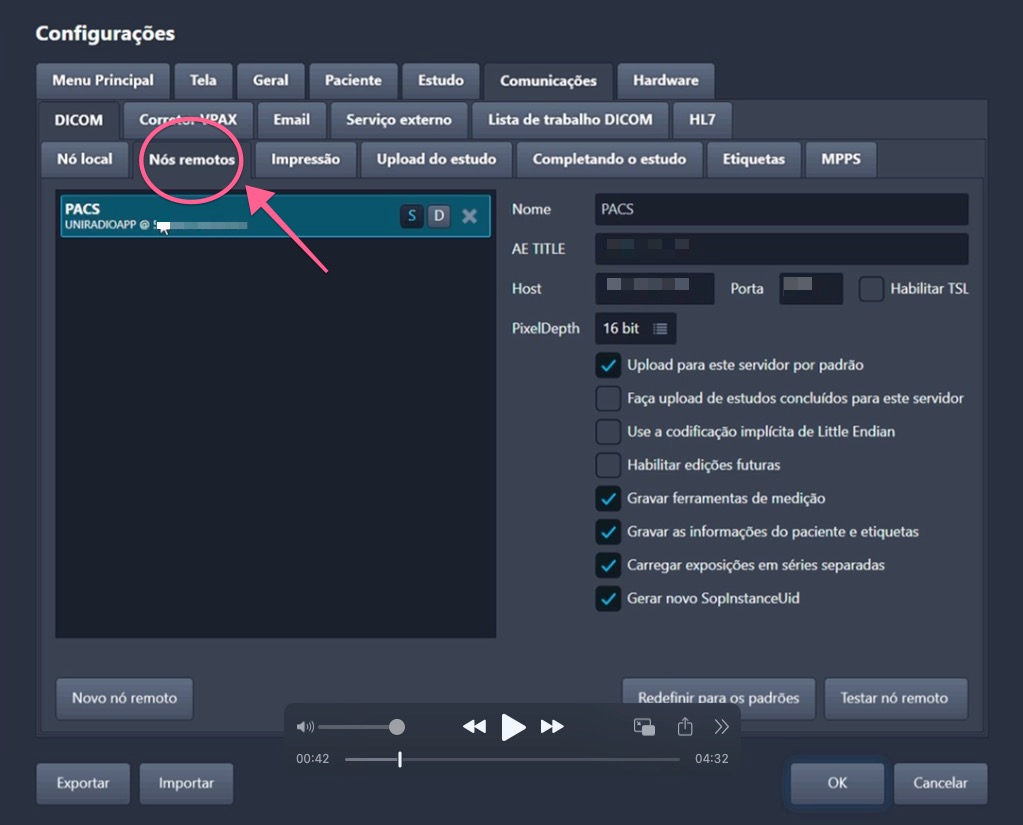Open more player options chevrons
This screenshot has width=1023, height=825.
click(721, 727)
